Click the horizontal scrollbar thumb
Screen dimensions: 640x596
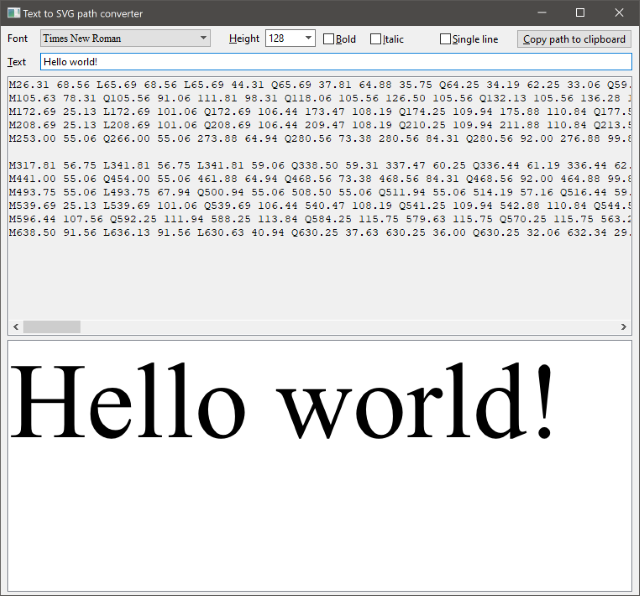tap(52, 327)
